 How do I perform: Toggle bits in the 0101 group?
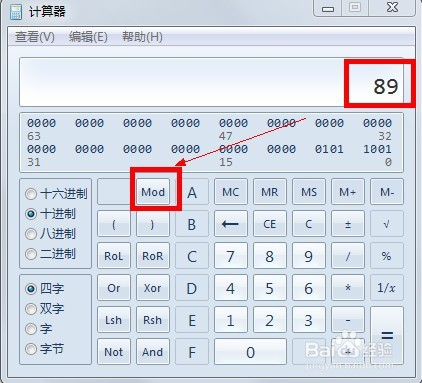(x=329, y=149)
